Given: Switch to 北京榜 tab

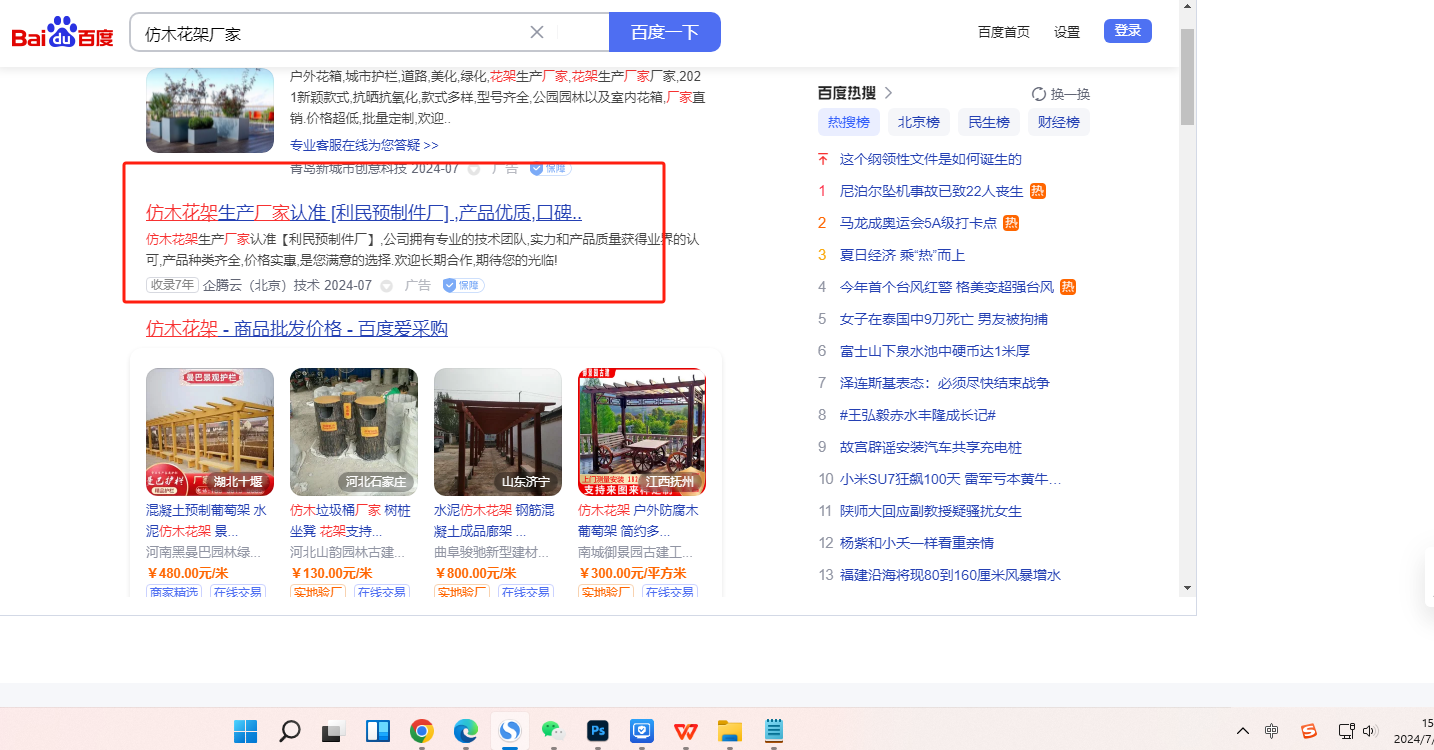Looking at the screenshot, I should pos(918,122).
